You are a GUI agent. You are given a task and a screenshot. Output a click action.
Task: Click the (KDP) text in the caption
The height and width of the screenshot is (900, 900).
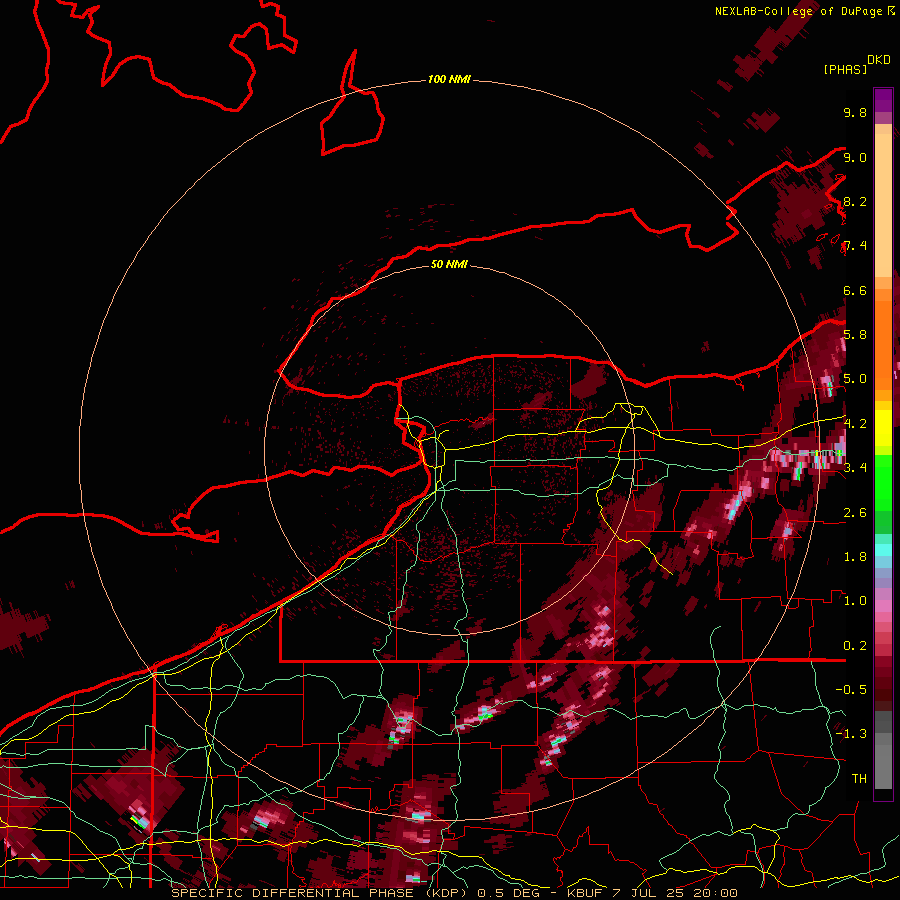click(445, 893)
